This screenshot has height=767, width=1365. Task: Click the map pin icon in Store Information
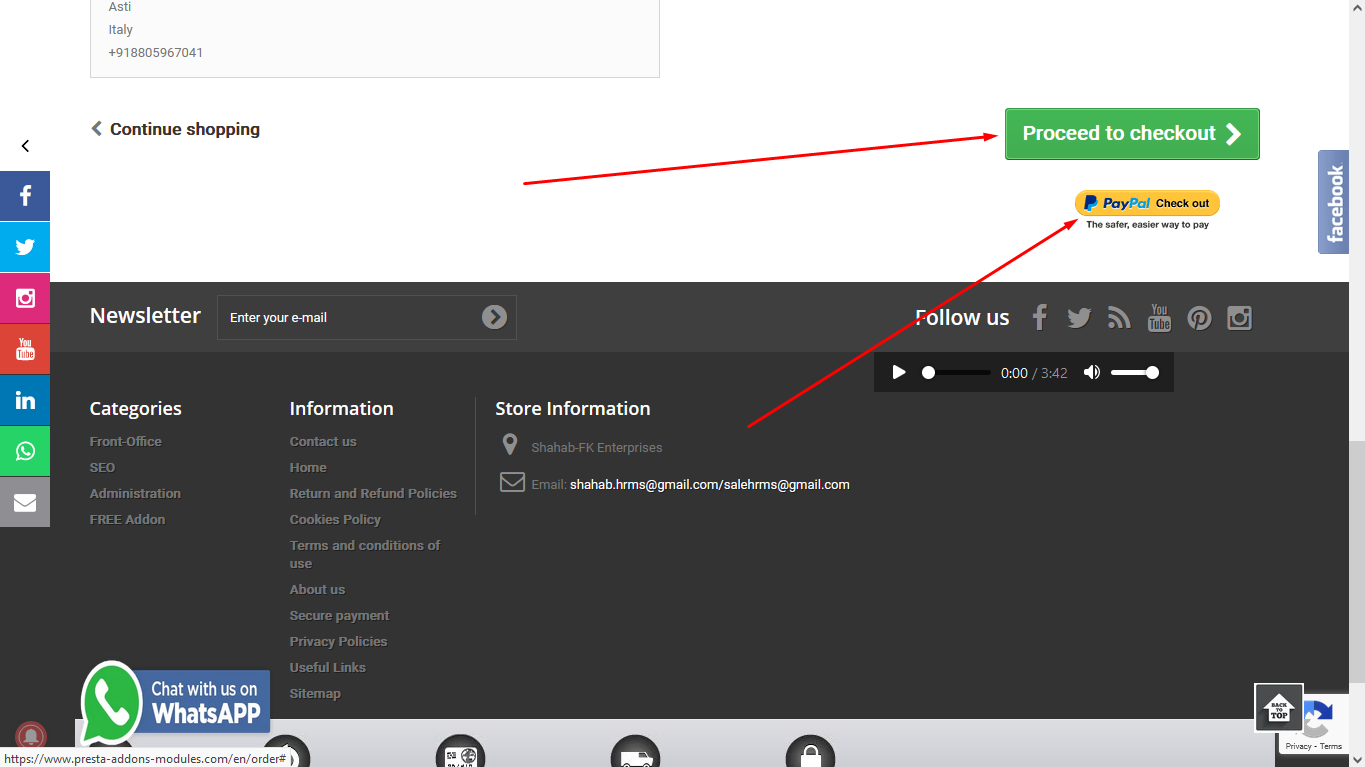click(510, 445)
